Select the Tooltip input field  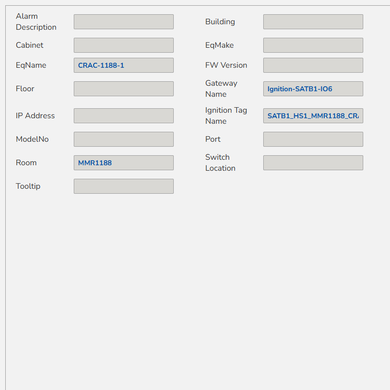[x=124, y=186]
